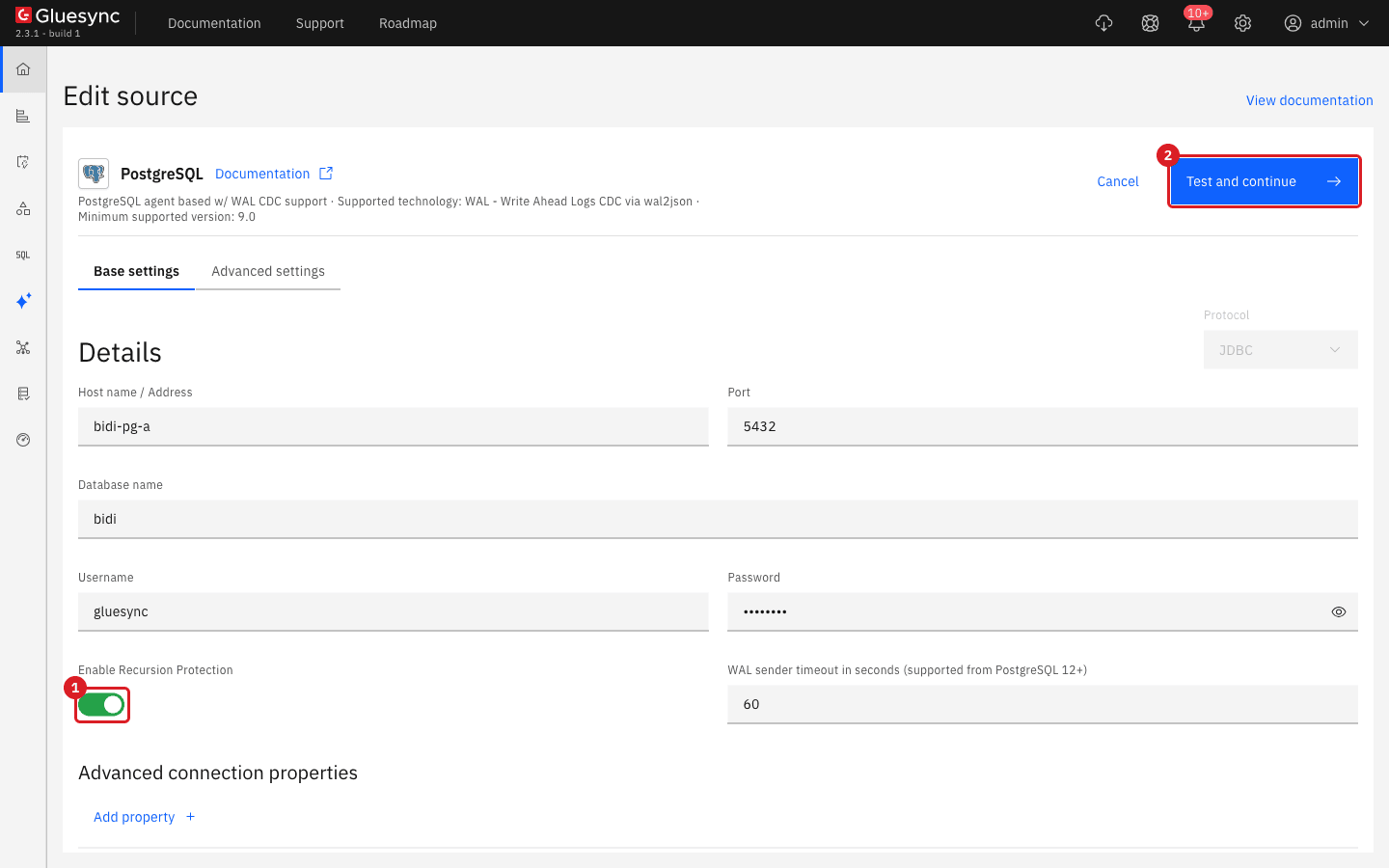Cancel editing the source
The height and width of the screenshot is (868, 1389).
(1118, 181)
